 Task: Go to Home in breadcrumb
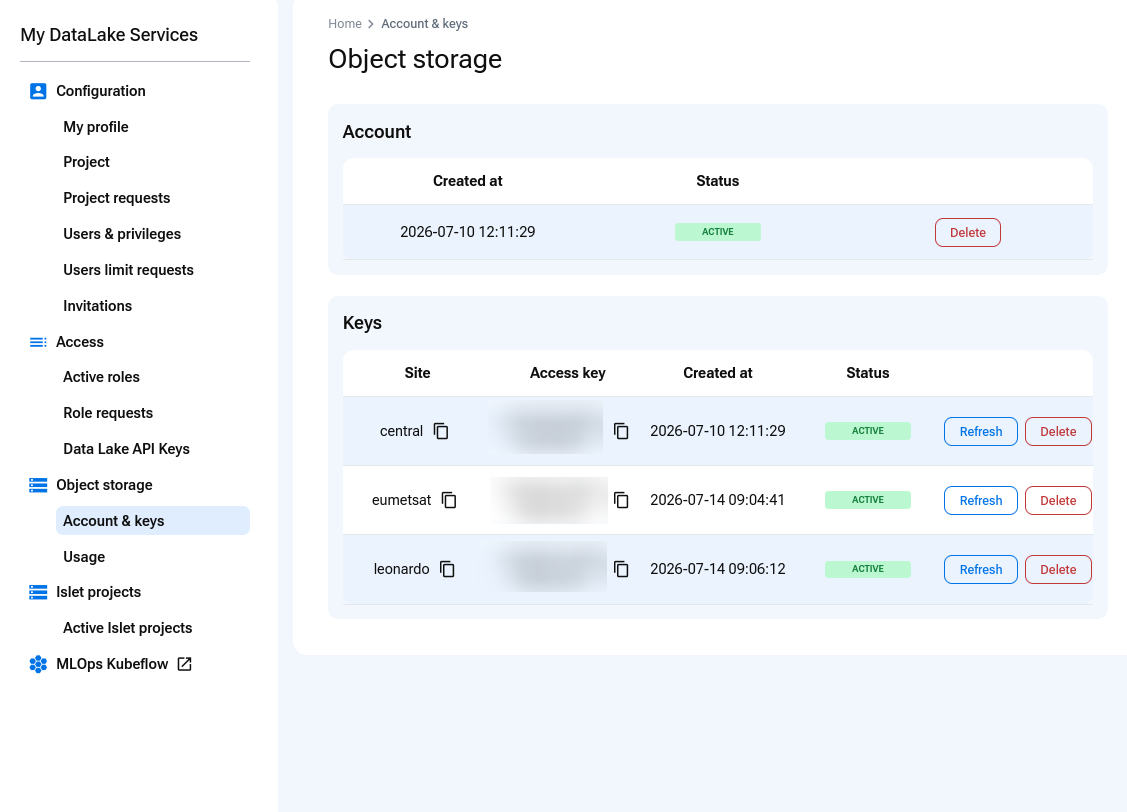(x=345, y=24)
